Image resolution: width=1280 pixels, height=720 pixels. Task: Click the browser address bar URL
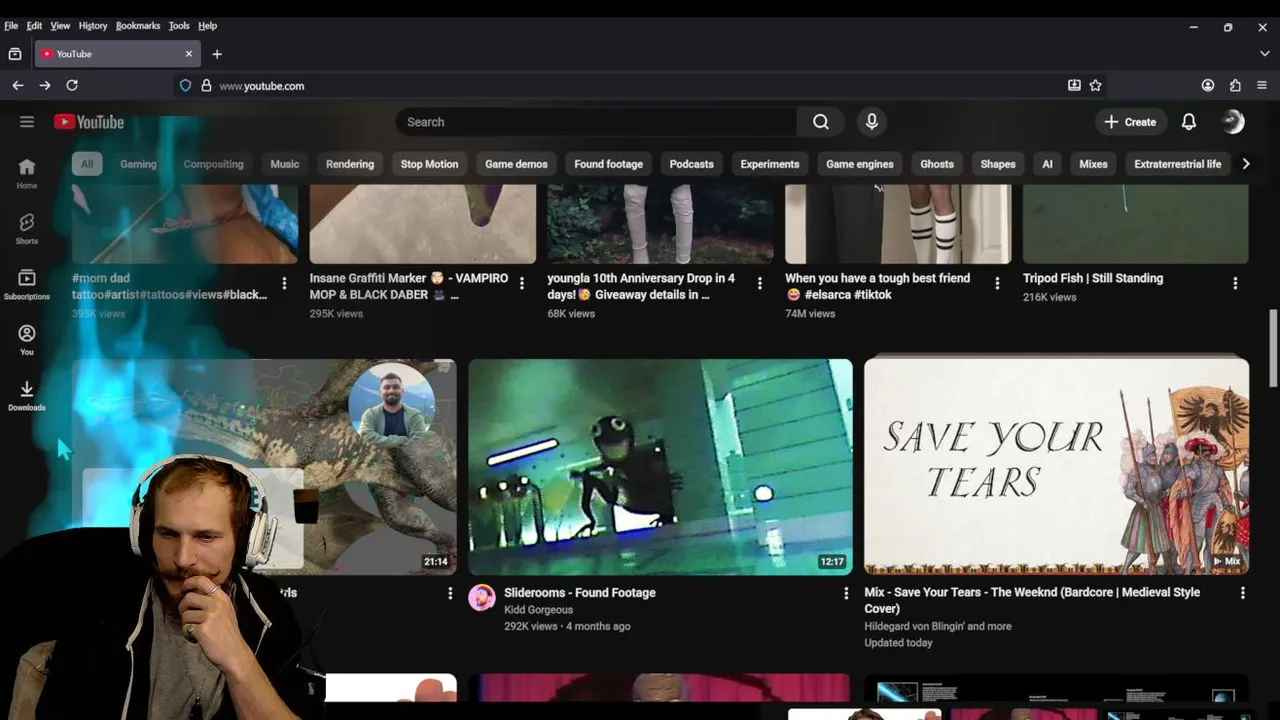[261, 86]
